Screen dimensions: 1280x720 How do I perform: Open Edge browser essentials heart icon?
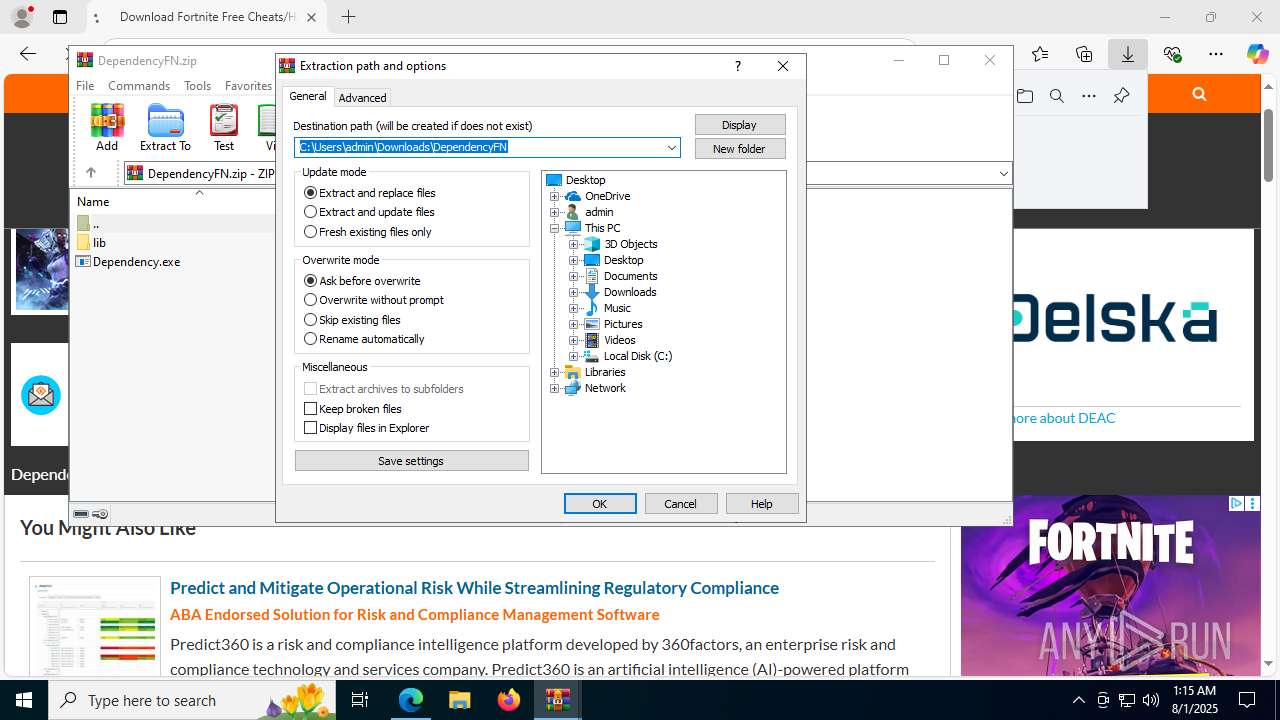[1172, 54]
